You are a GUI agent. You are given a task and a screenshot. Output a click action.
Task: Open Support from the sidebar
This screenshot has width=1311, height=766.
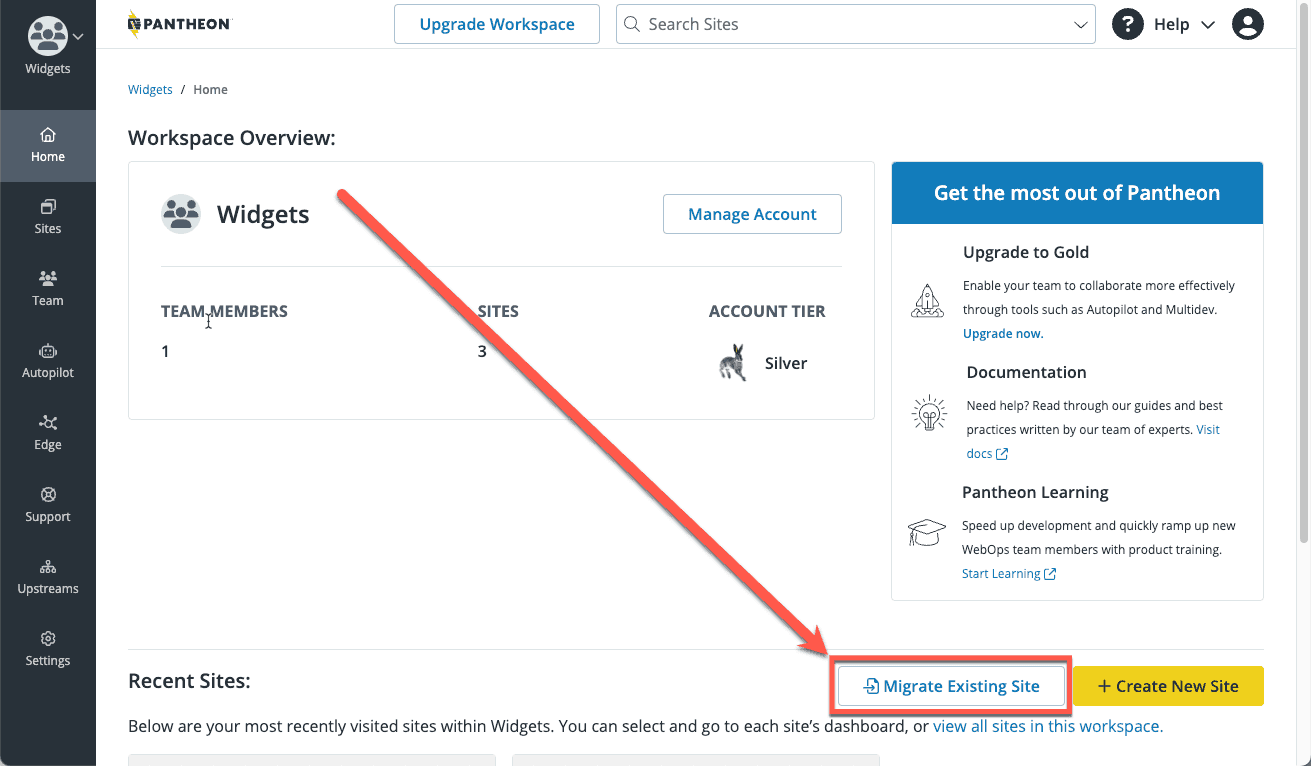click(x=47, y=505)
